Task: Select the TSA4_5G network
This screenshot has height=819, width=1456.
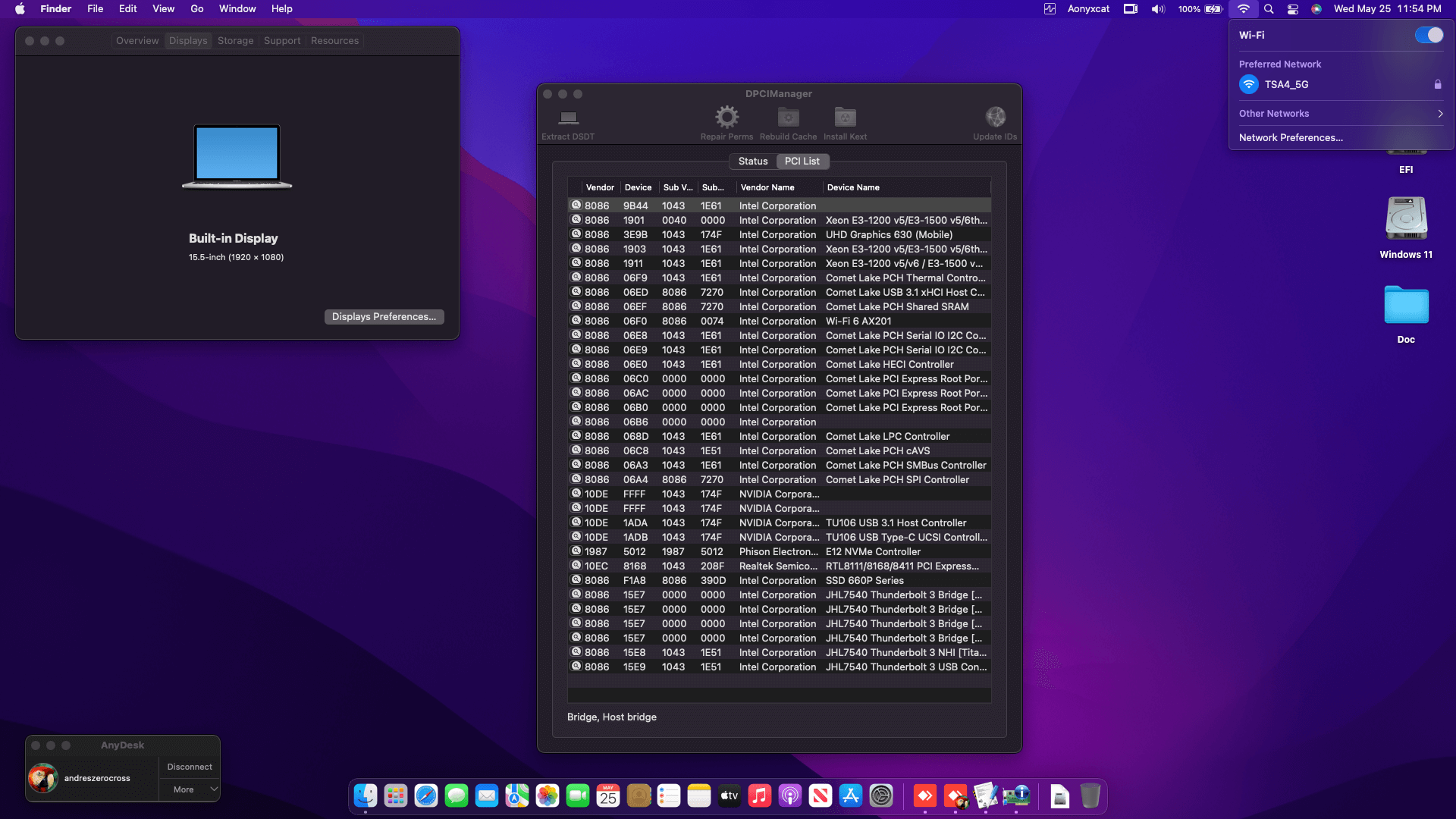Action: 1340,84
